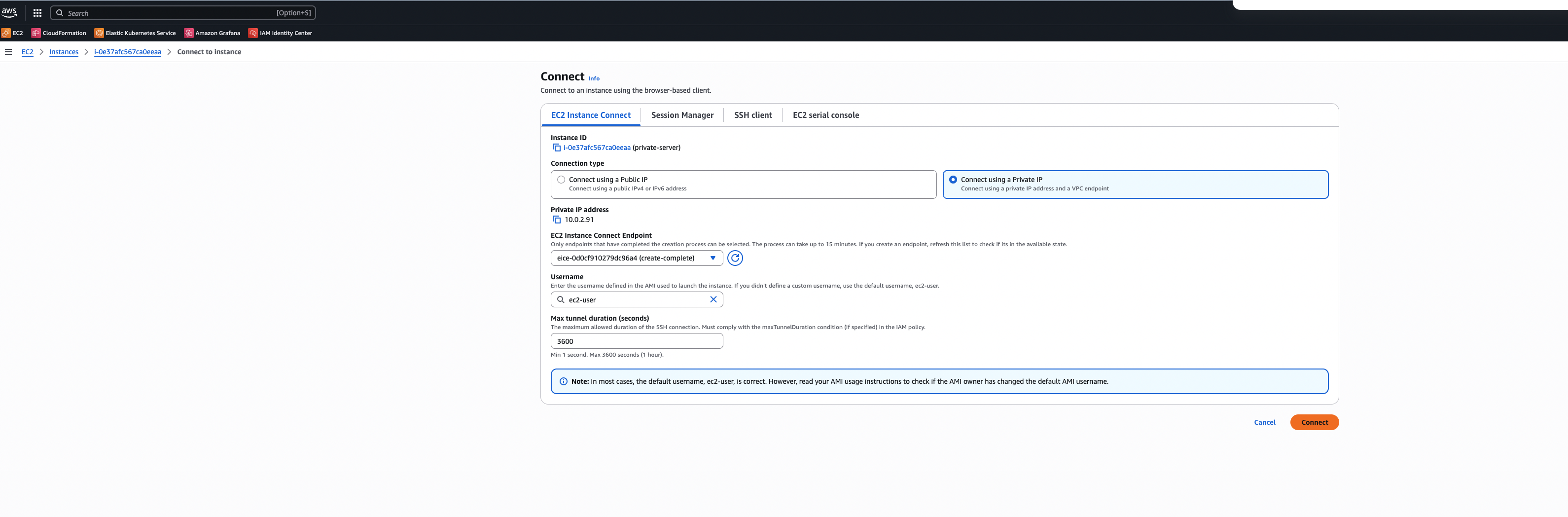
Task: Open the AWS services grid menu
Action: click(x=37, y=13)
